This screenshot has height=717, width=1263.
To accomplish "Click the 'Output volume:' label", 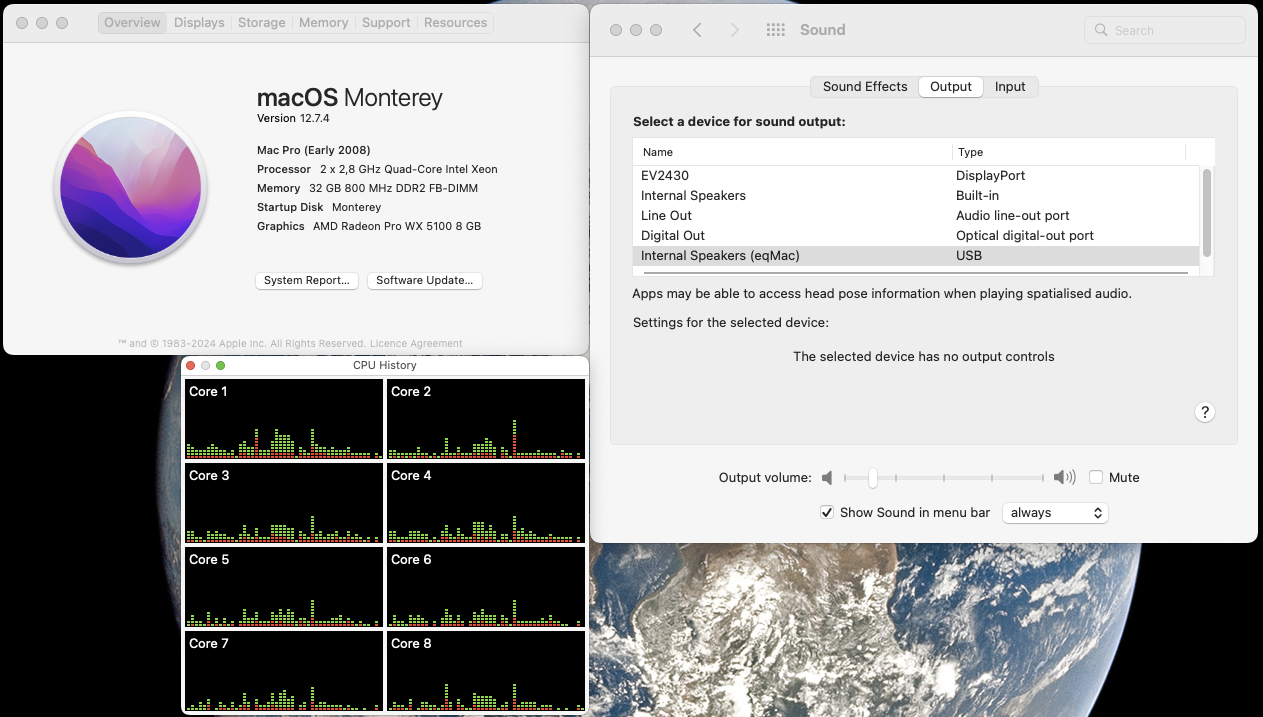I will point(765,478).
